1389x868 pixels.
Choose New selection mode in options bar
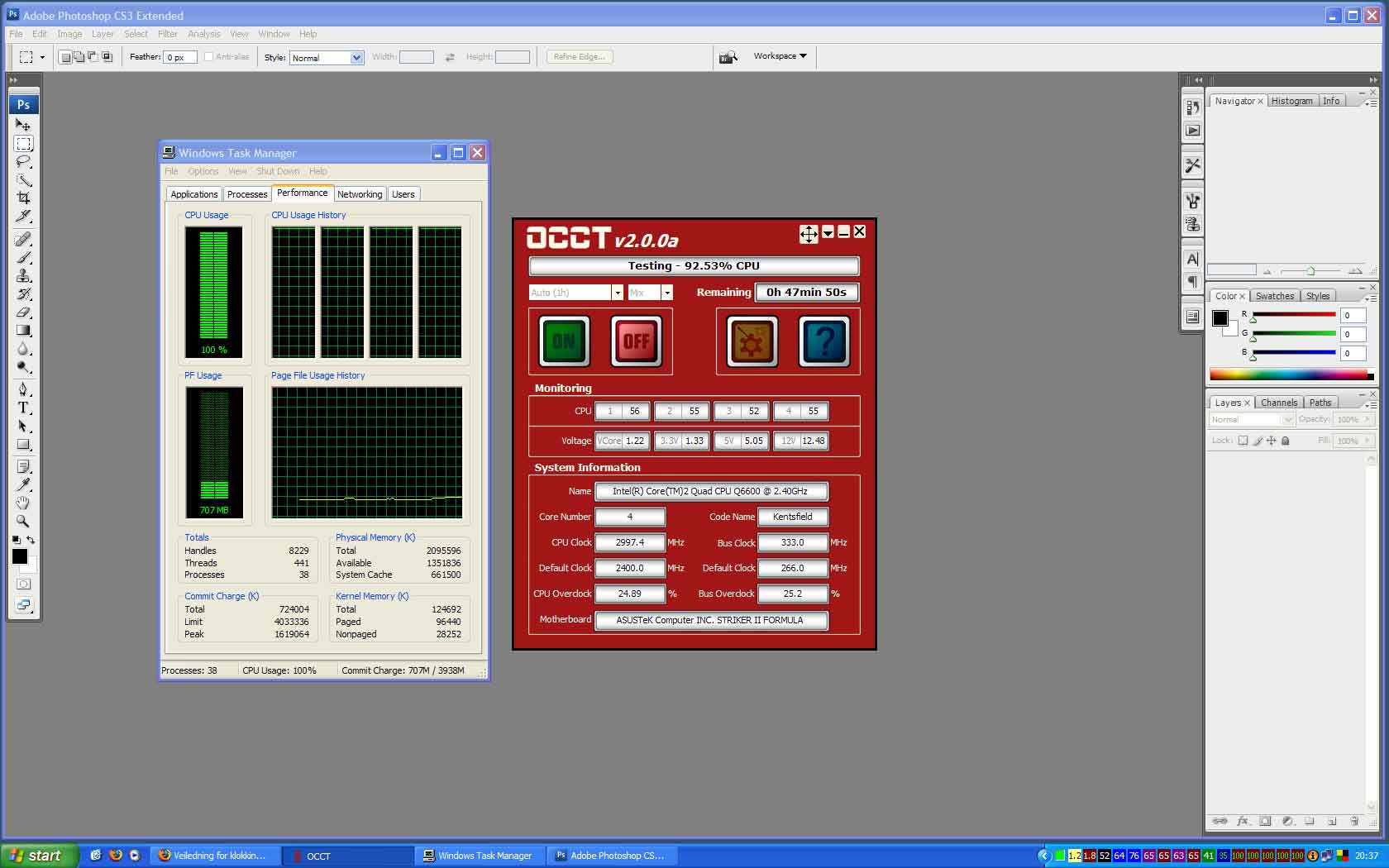64,57
